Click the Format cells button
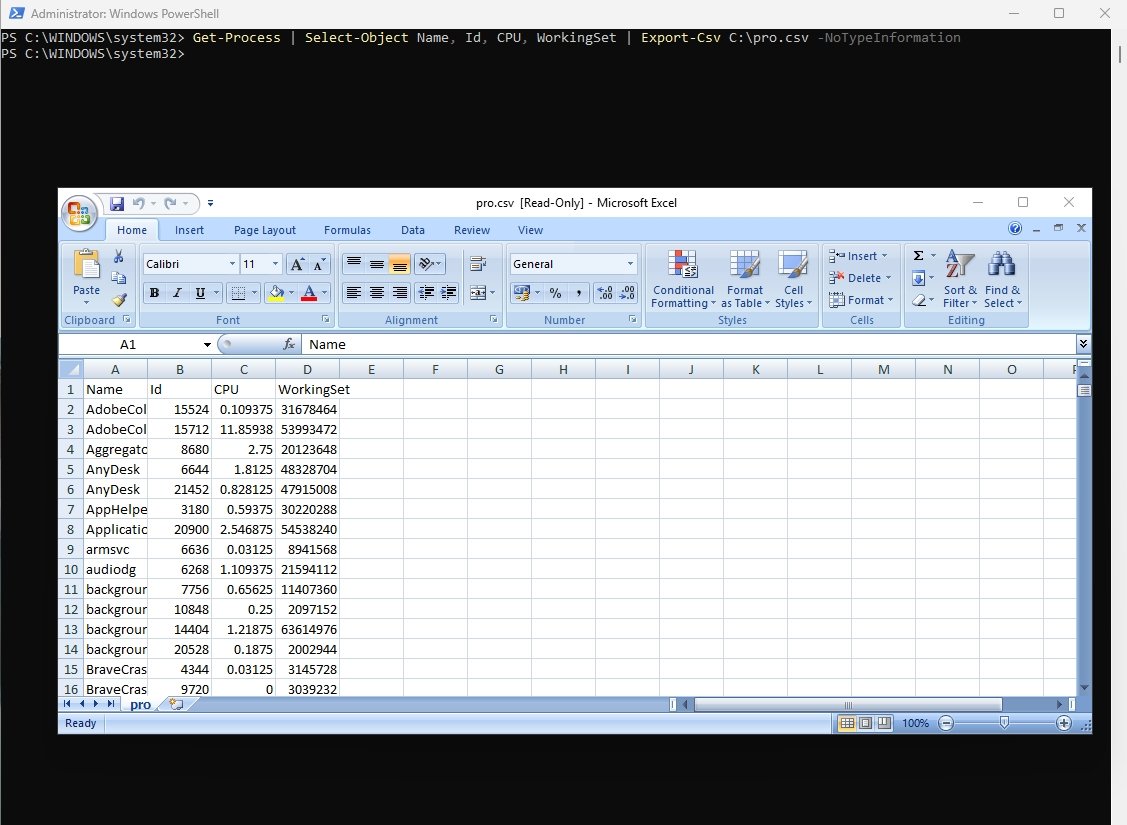 click(x=861, y=300)
